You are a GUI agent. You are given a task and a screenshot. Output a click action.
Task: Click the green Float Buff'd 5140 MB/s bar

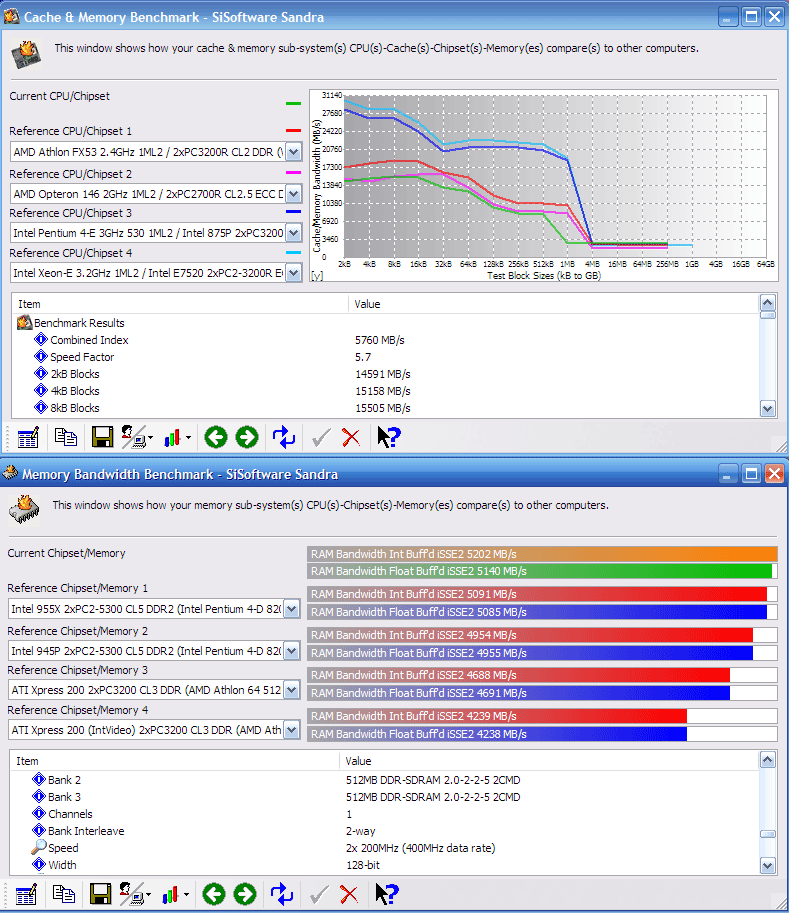click(x=540, y=571)
